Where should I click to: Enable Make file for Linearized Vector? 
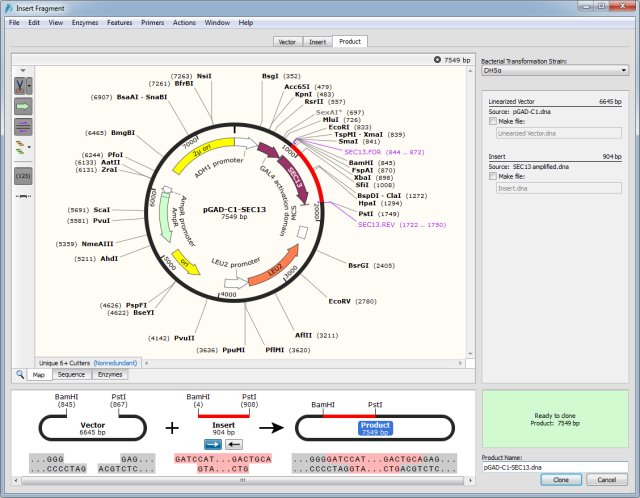492,120
